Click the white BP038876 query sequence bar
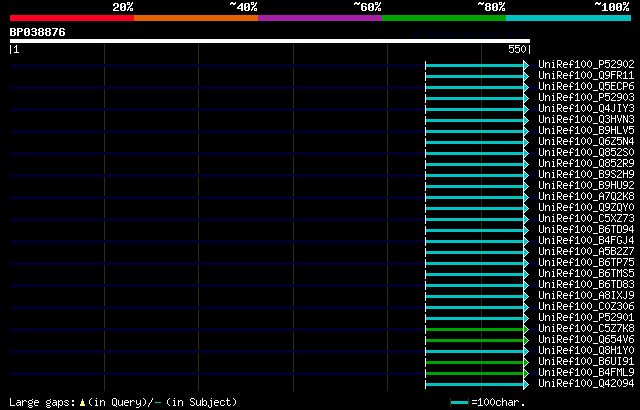This screenshot has height=410, width=640. (270, 41)
